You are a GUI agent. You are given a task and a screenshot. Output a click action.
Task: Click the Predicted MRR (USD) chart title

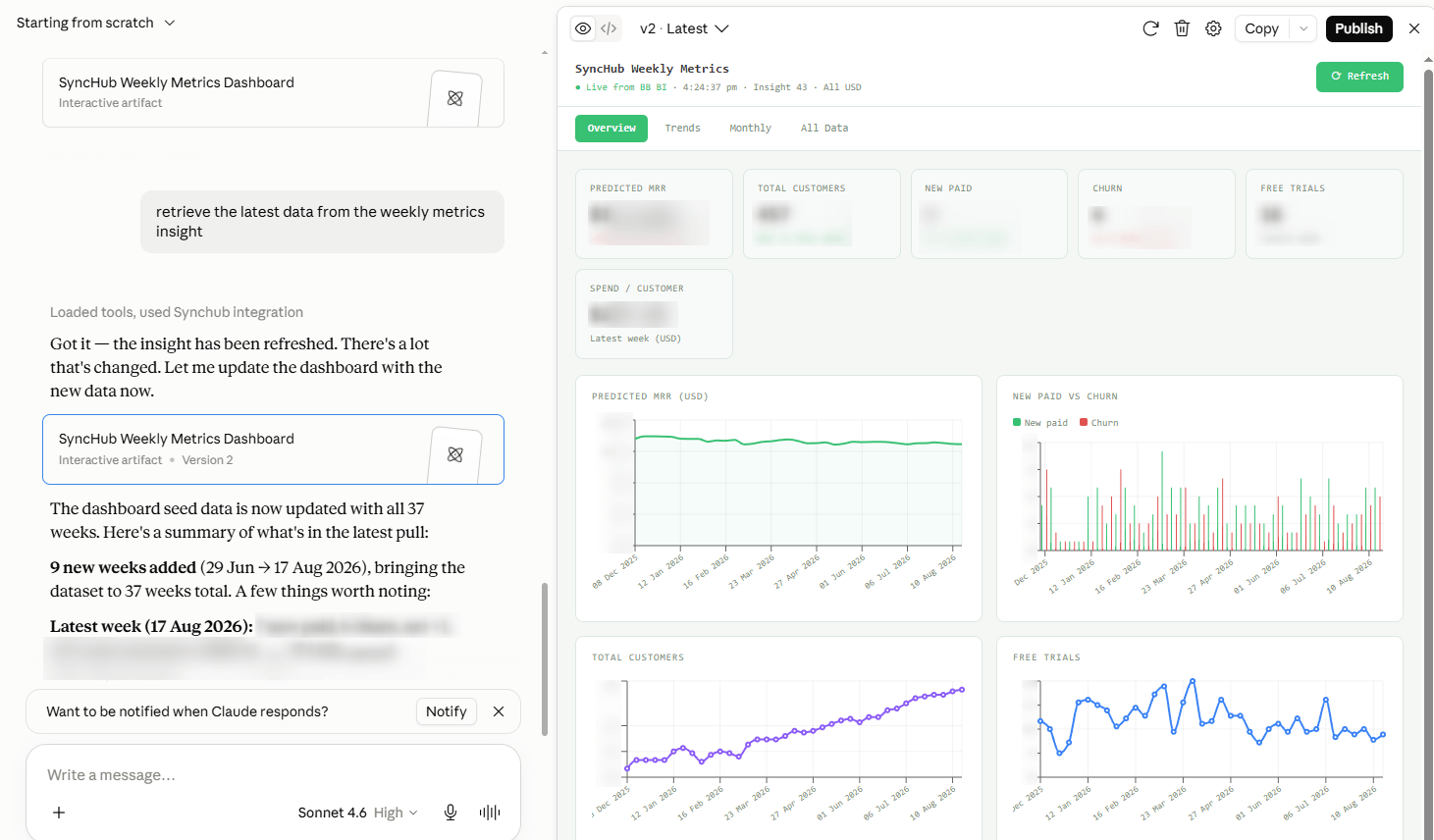(x=650, y=396)
